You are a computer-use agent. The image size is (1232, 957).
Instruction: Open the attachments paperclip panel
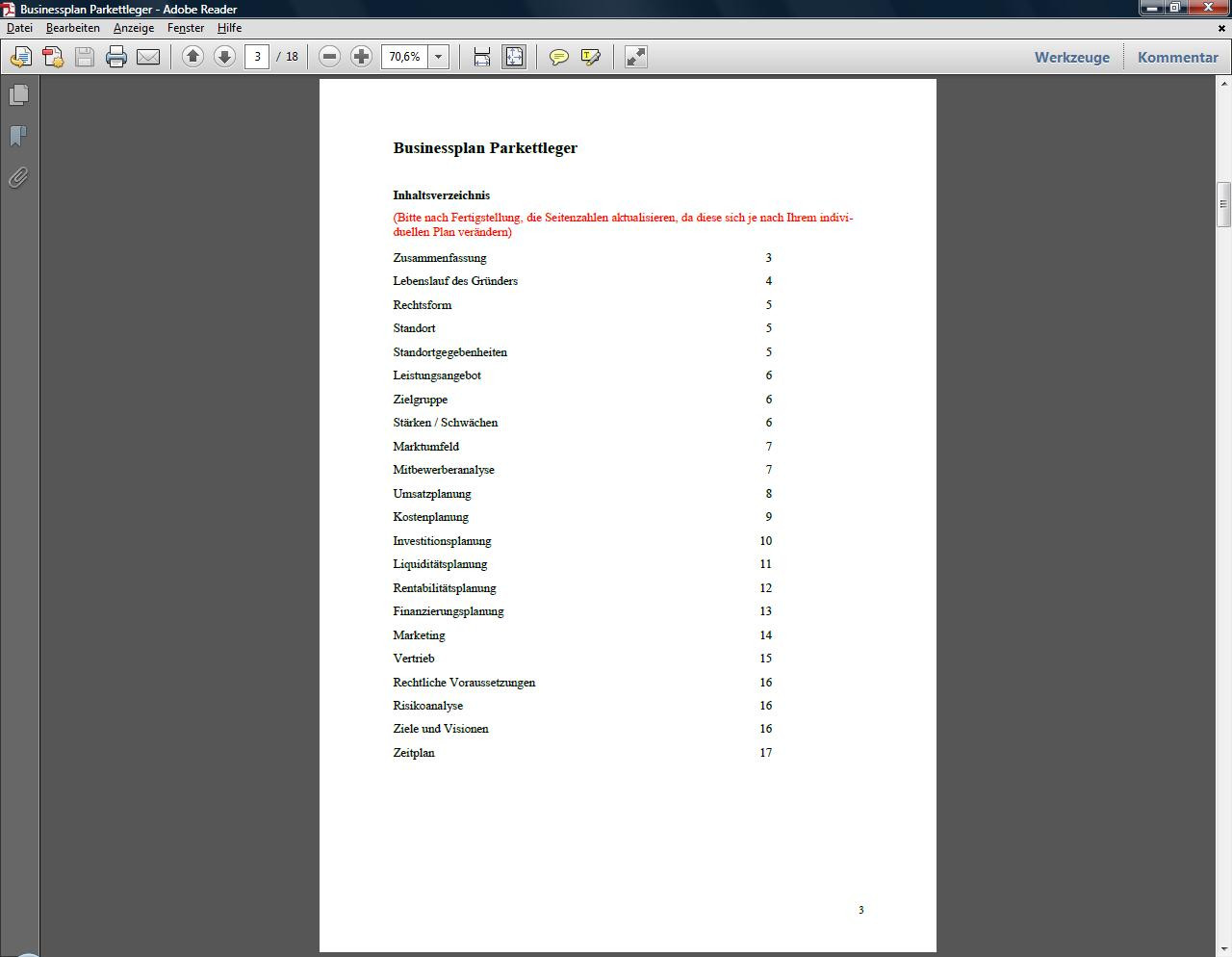pyautogui.click(x=18, y=177)
